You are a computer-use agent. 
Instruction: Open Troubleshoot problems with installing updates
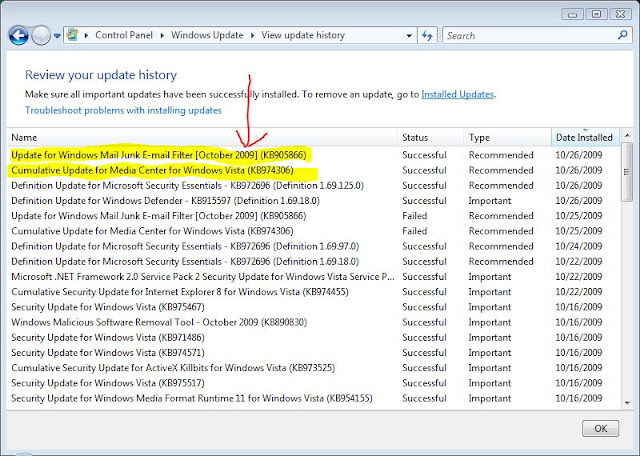click(123, 110)
